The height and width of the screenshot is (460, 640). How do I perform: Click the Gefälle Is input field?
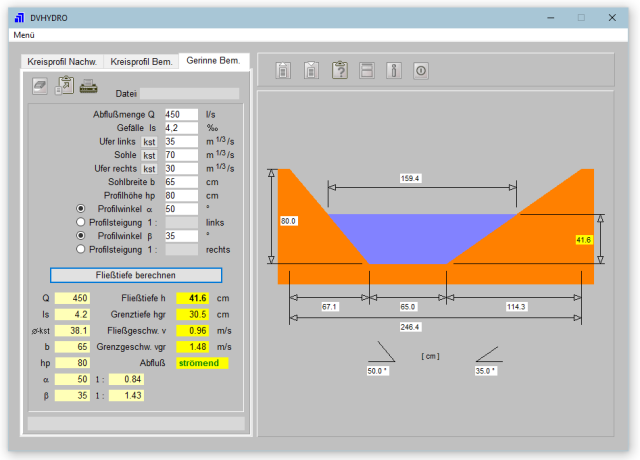(x=180, y=128)
